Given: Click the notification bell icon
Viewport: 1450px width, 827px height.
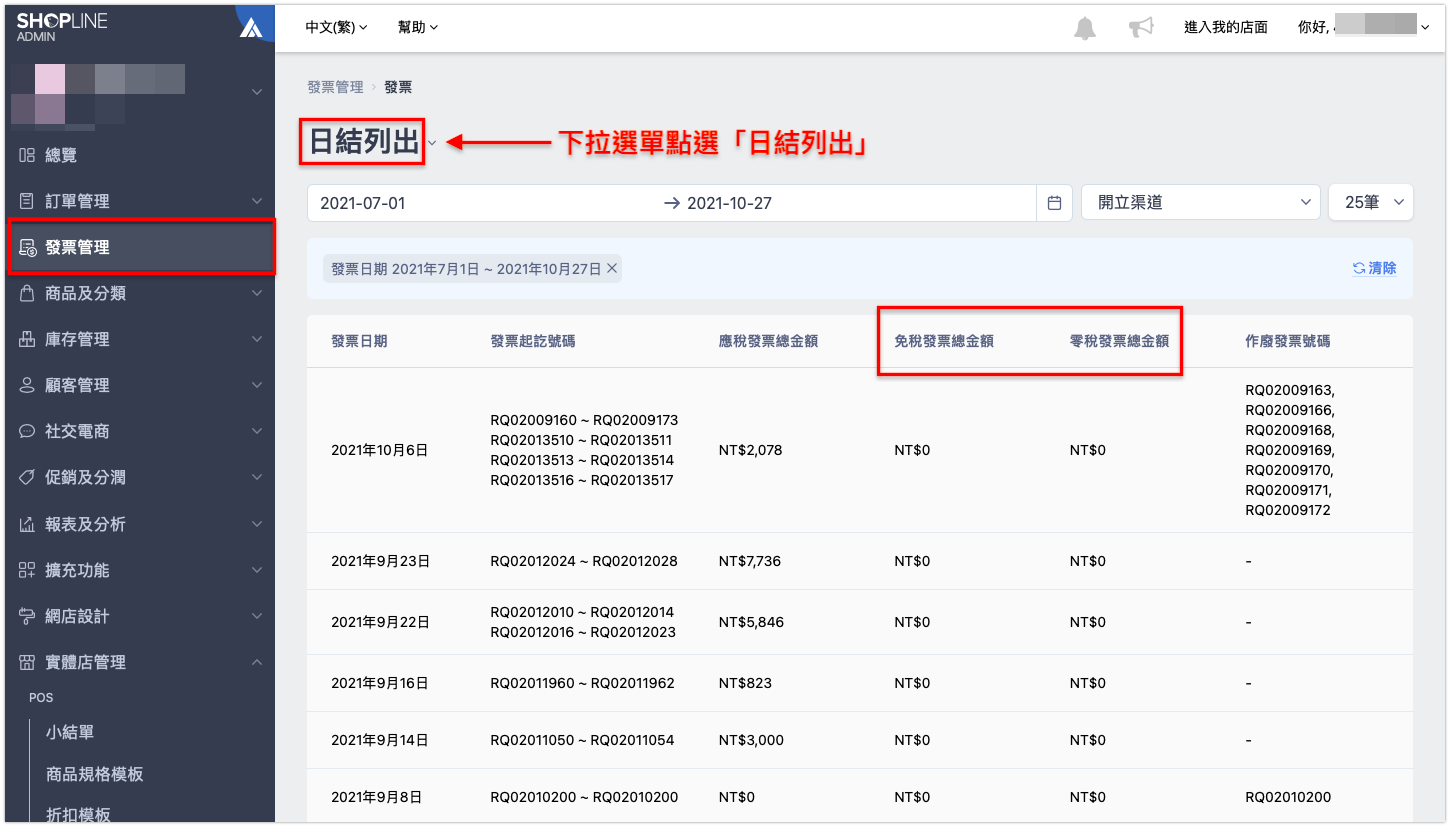Looking at the screenshot, I should tap(1085, 28).
